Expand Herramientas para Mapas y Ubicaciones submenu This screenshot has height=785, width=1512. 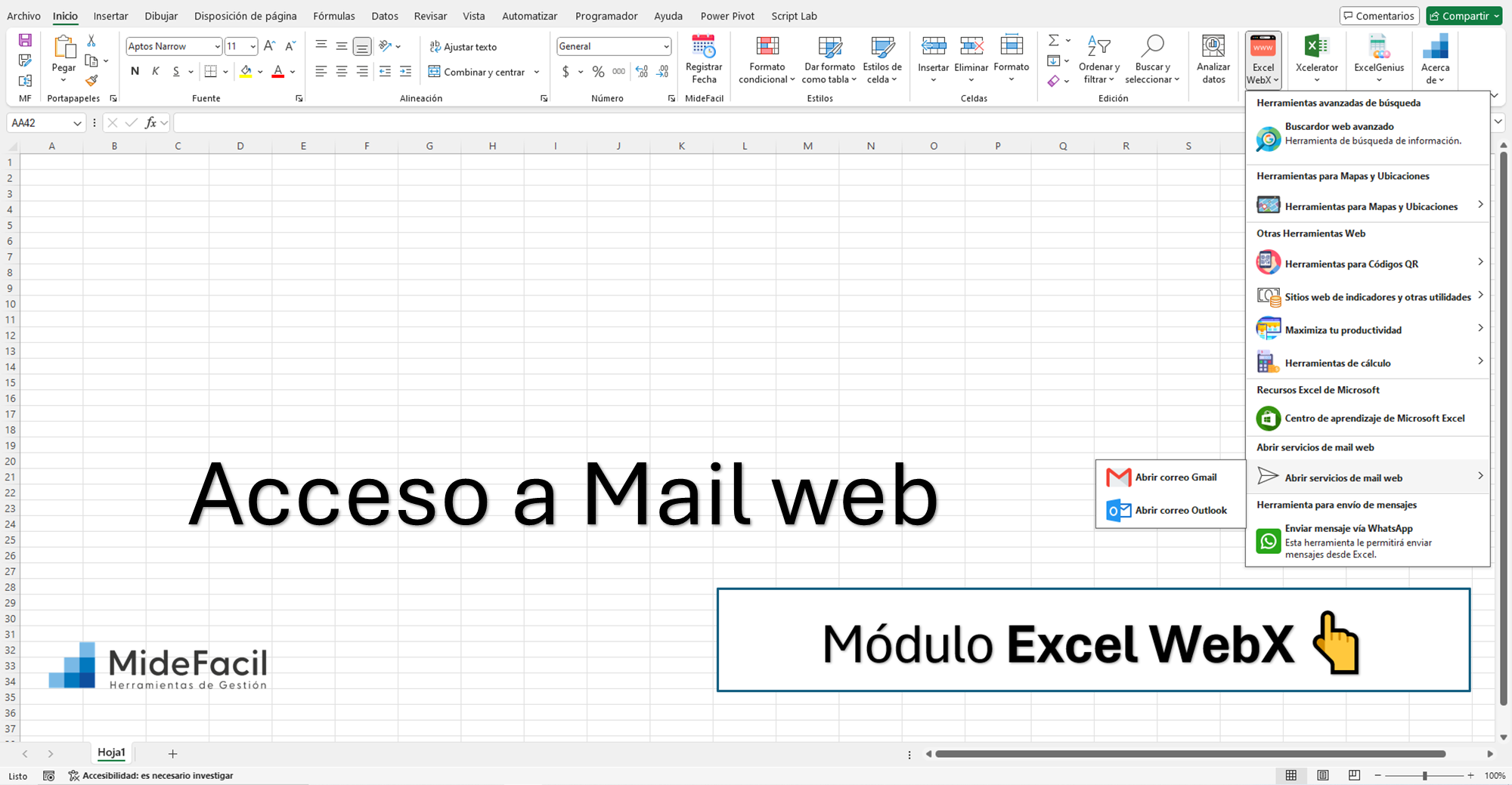point(1368,206)
